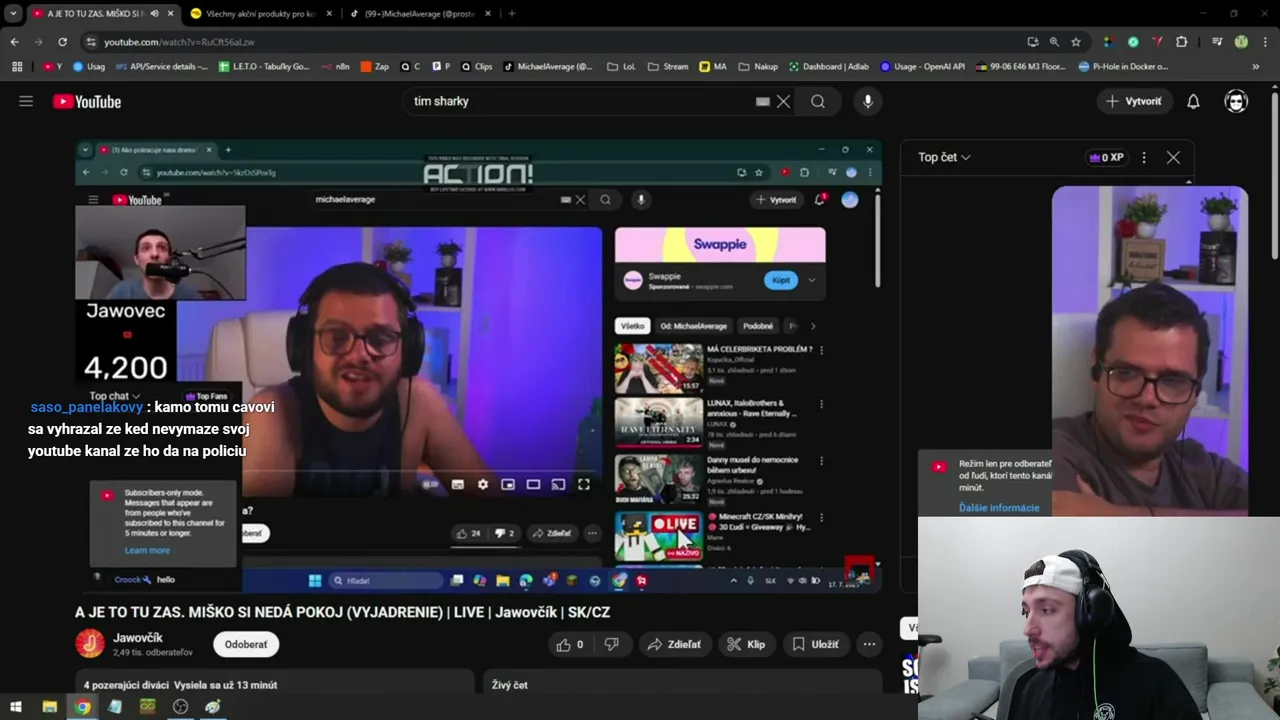Open the Chrome profile avatar
The height and width of the screenshot is (720, 1280).
click(1241, 42)
